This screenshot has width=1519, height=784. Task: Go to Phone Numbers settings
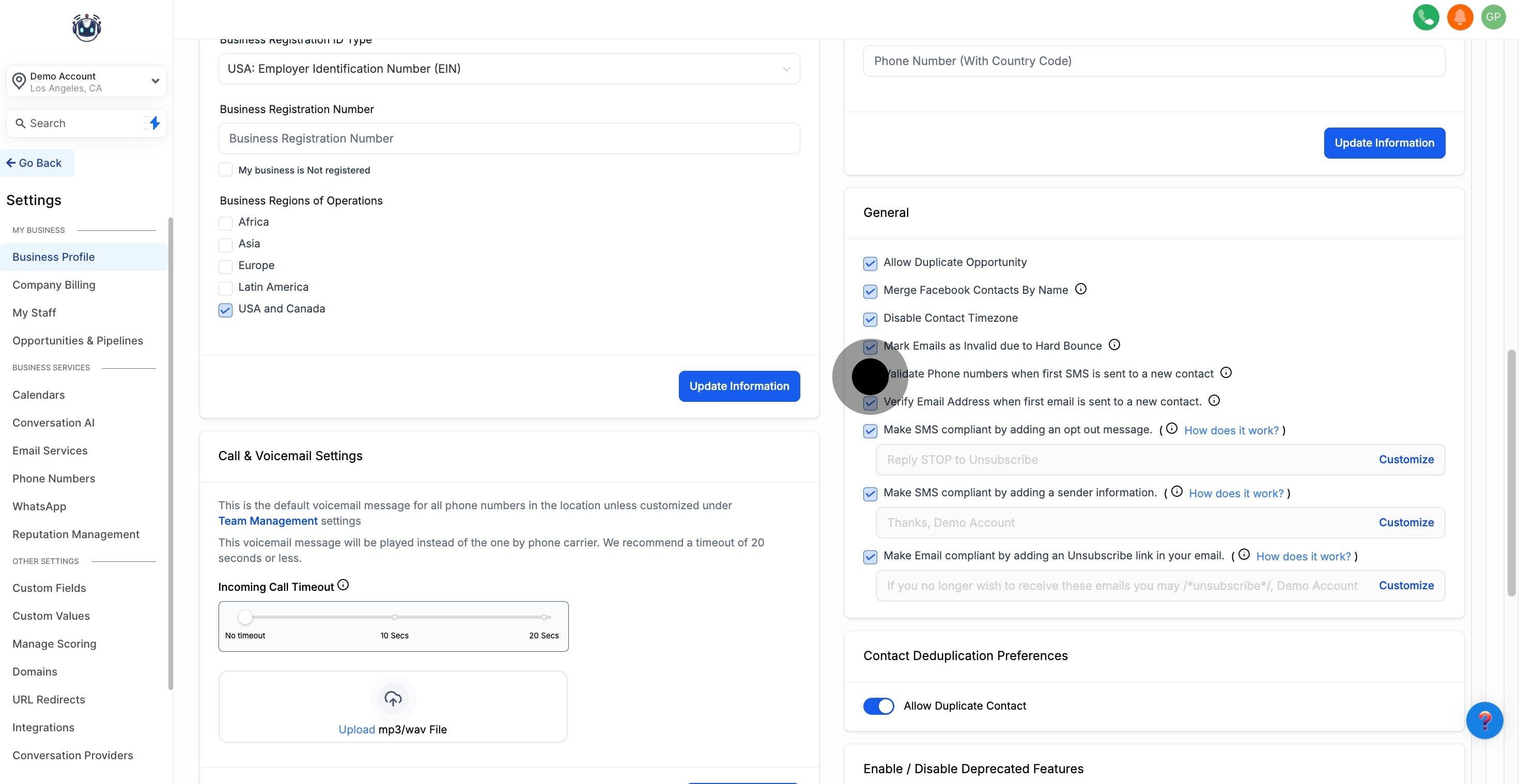pyautogui.click(x=54, y=478)
